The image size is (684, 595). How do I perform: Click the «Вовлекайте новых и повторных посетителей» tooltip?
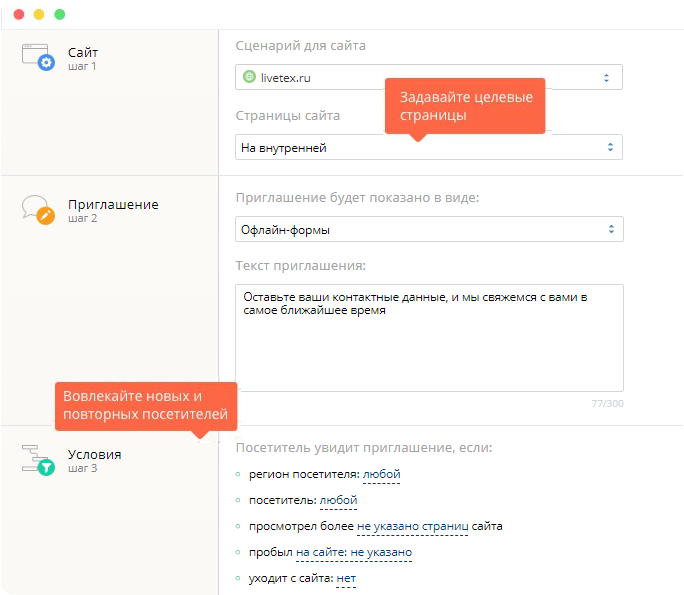[x=146, y=406]
